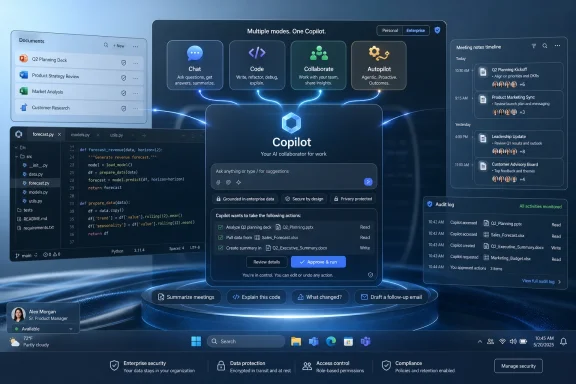Image resolution: width=576 pixels, height=384 pixels.
Task: Click the shield icon beside Enterprise toggle
Action: (437, 30)
